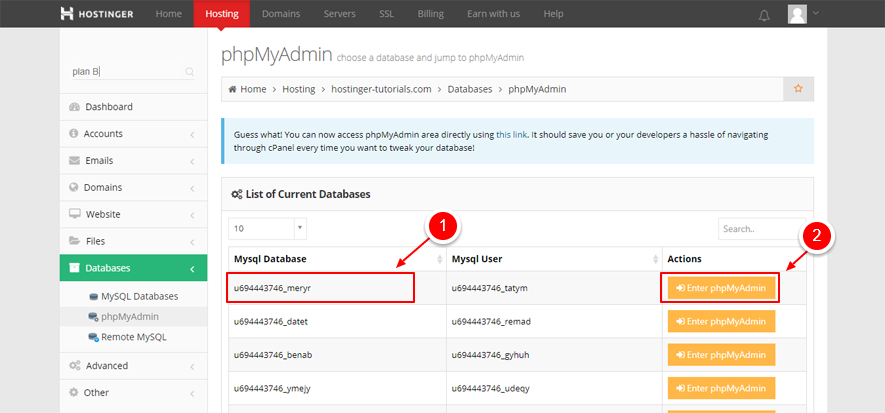Click the Databases archive icon

(74, 268)
